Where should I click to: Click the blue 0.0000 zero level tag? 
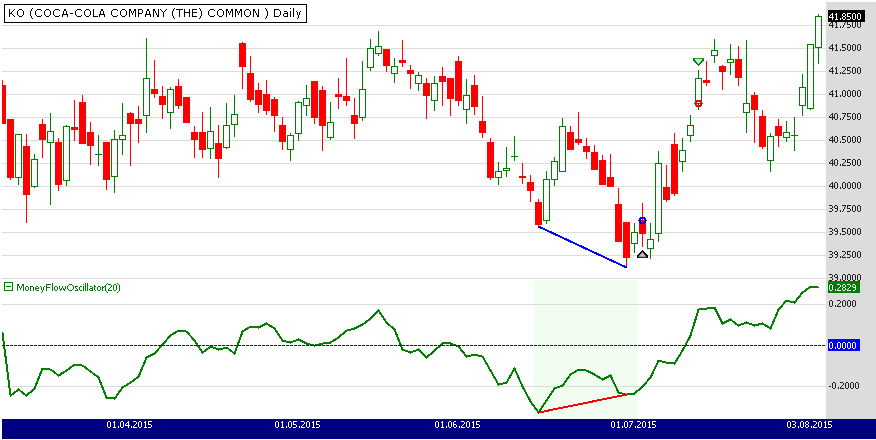(x=844, y=345)
